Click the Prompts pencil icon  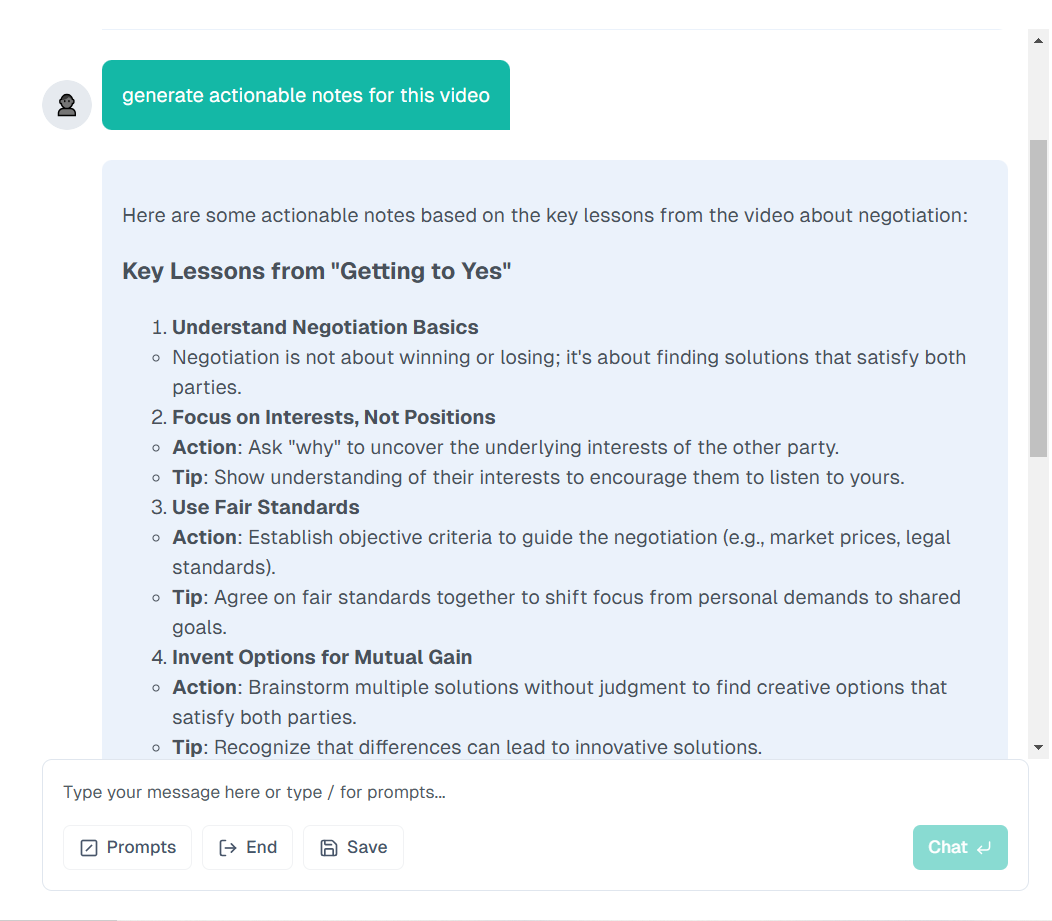tap(89, 848)
